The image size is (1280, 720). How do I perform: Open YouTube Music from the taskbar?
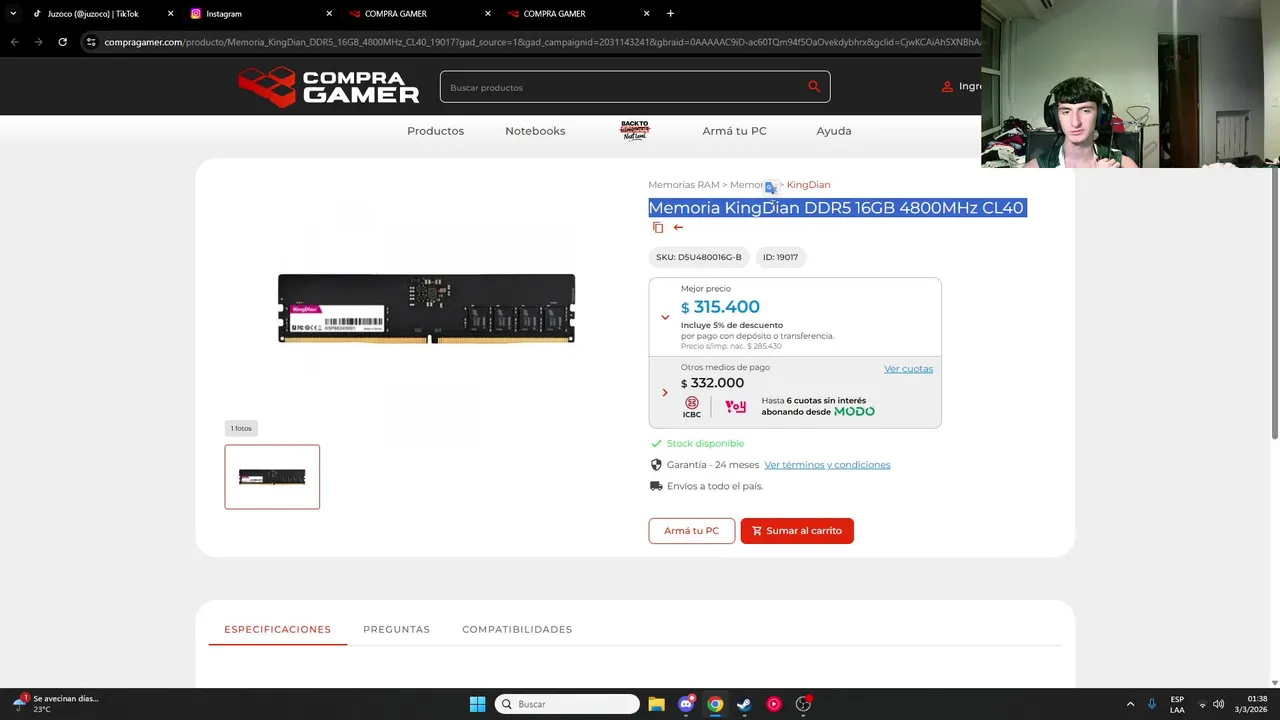774,704
